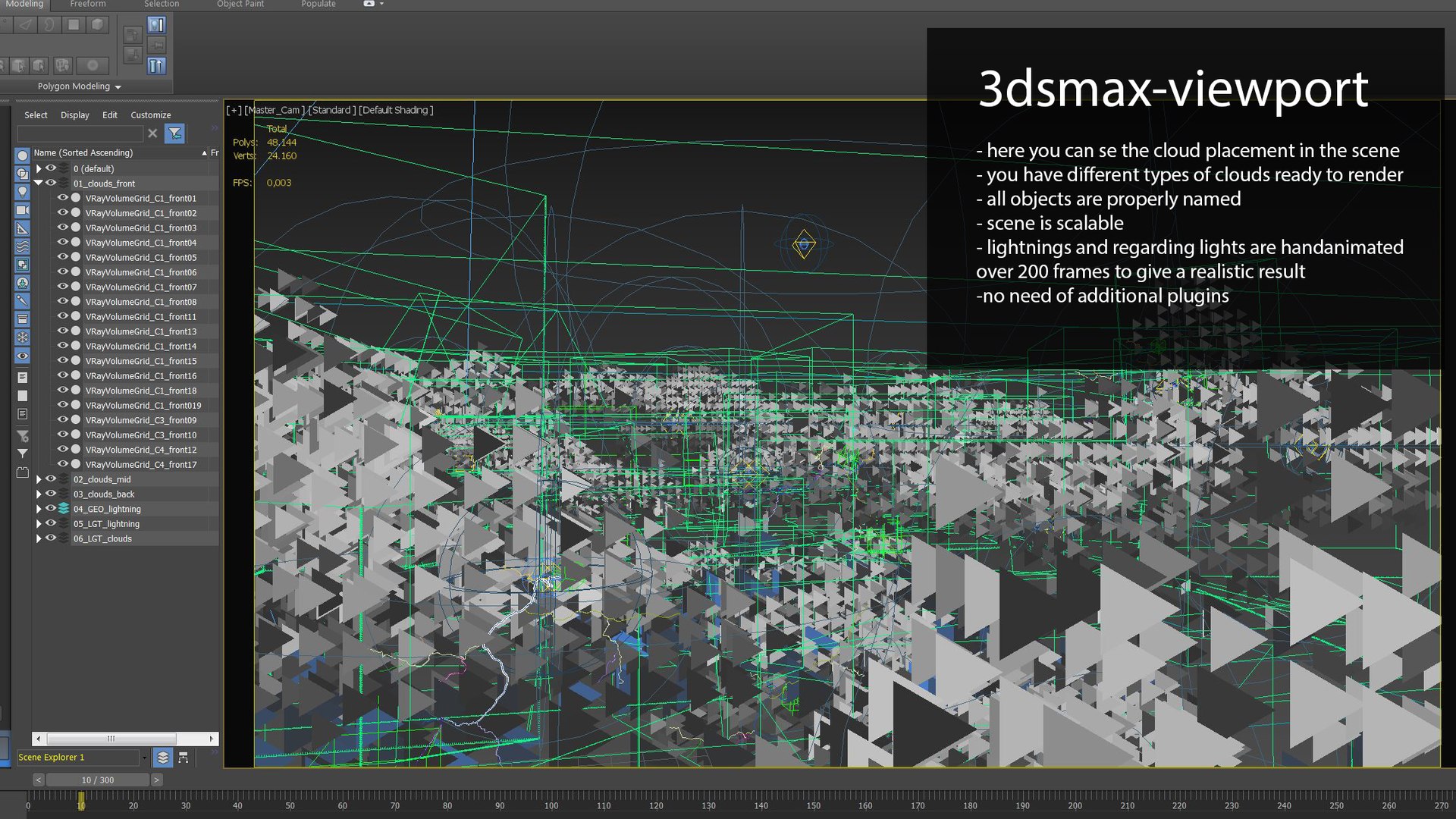Open the Selection ribbon tab
This screenshot has width=1456, height=819.
pyautogui.click(x=162, y=4)
